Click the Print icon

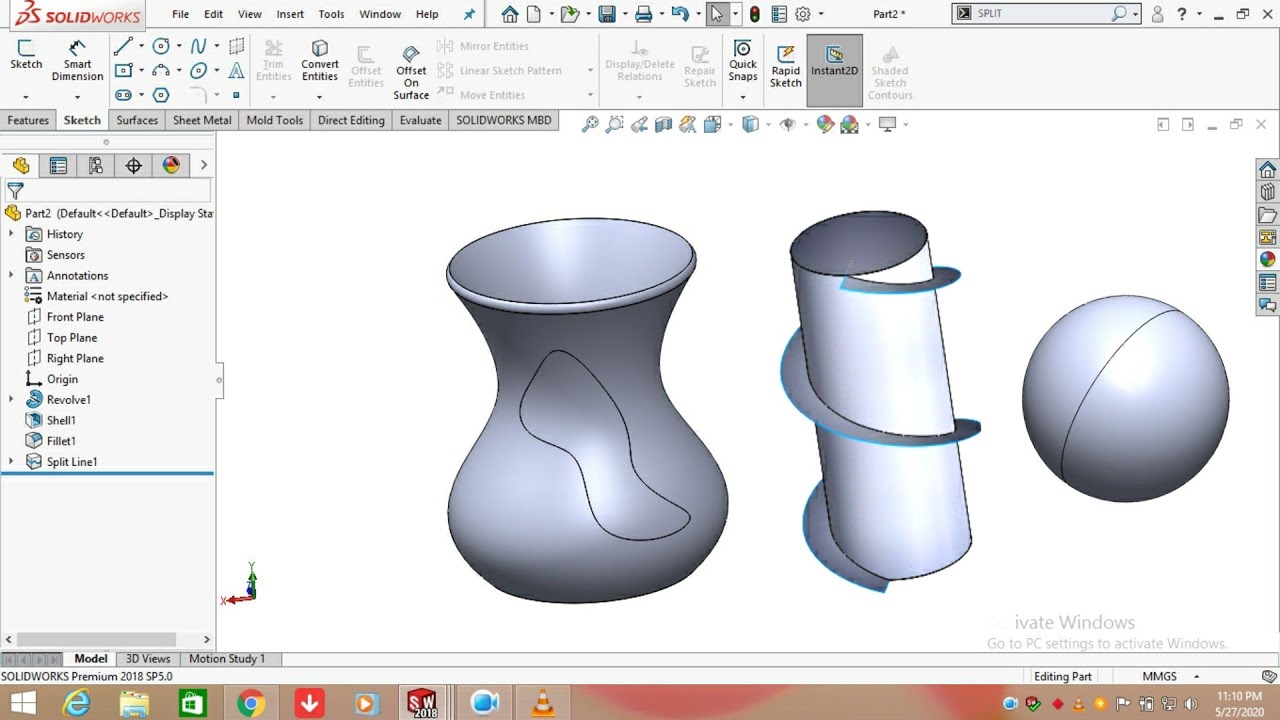643,14
